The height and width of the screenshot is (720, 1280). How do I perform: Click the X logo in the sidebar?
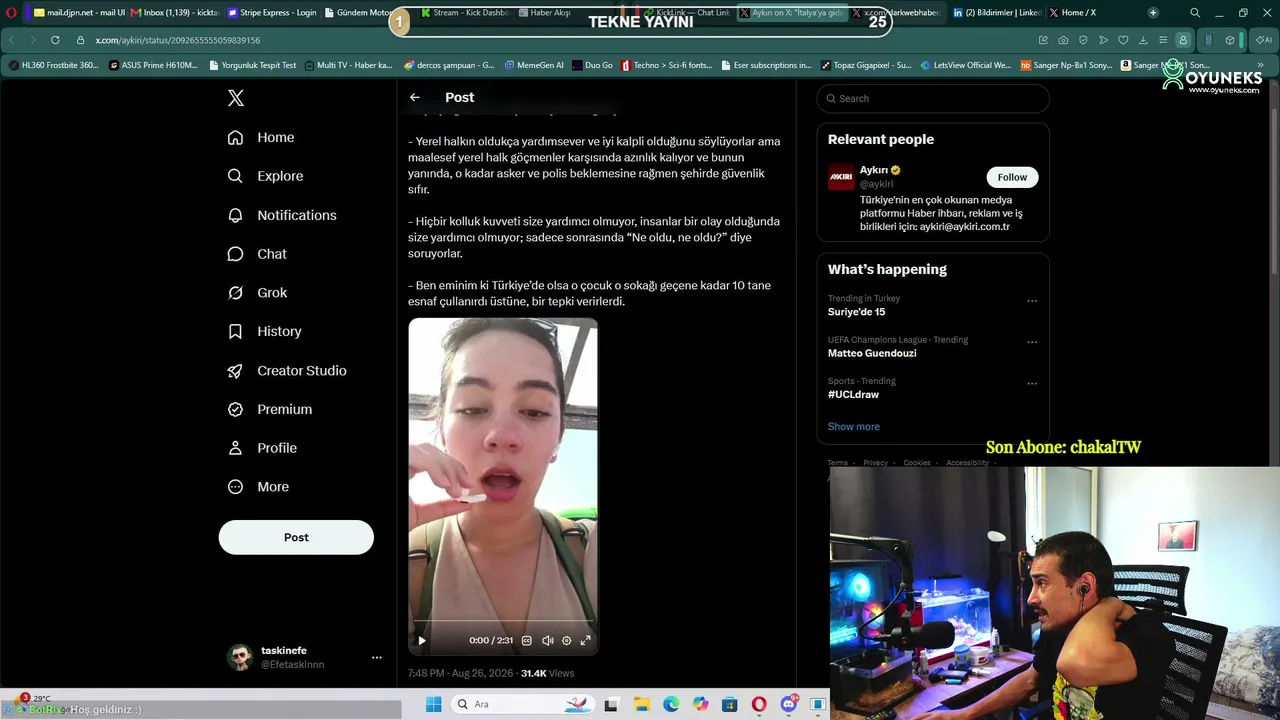(236, 98)
